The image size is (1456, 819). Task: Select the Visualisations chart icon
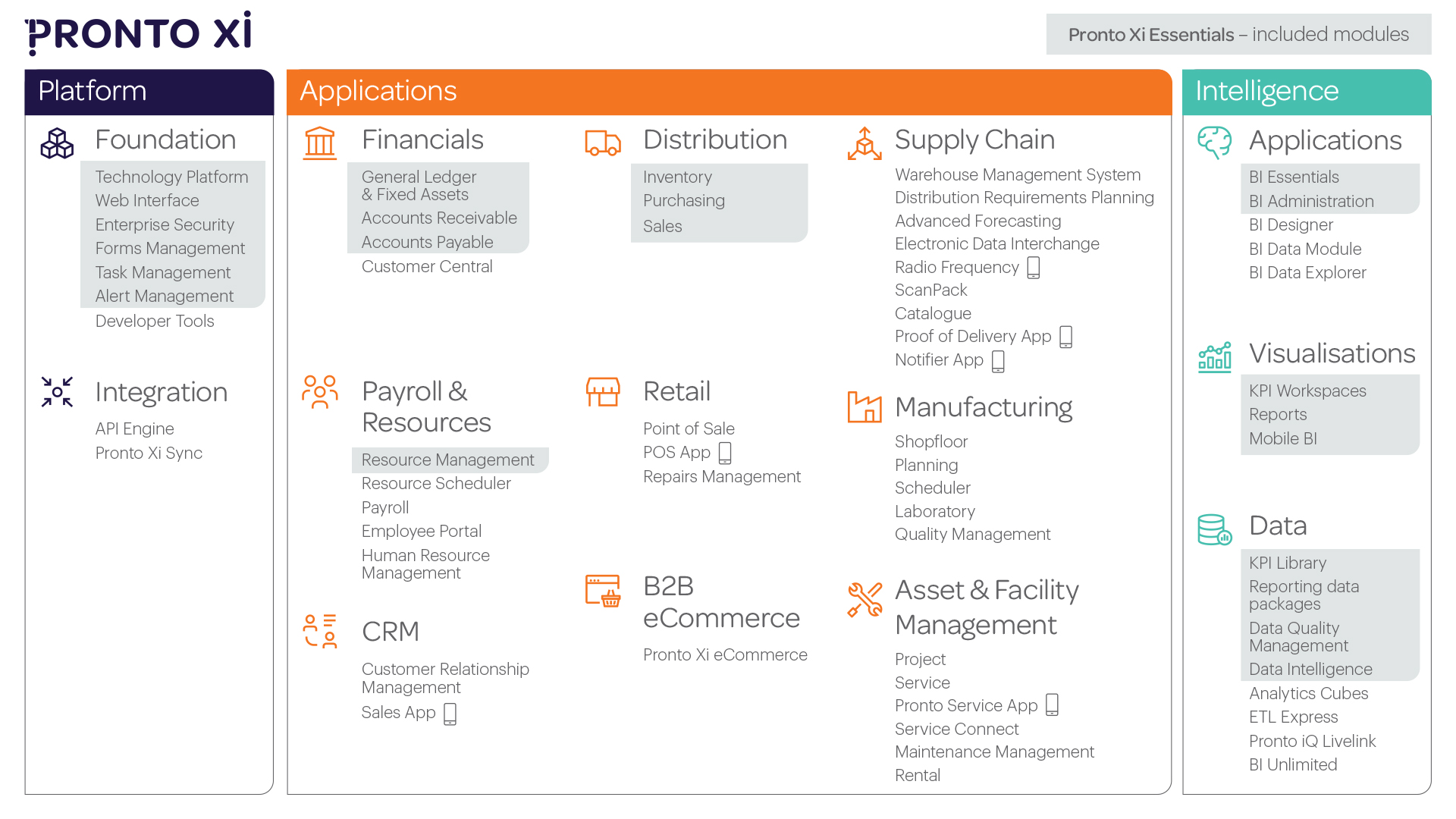[x=1214, y=356]
